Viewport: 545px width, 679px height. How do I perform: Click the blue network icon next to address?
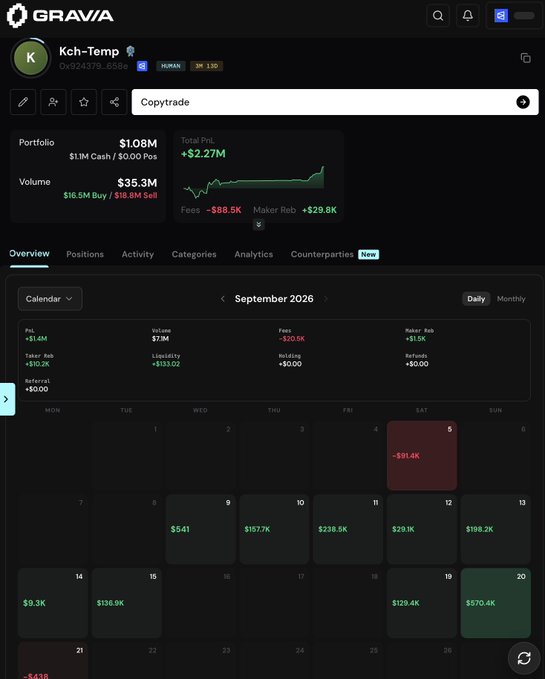coord(142,66)
